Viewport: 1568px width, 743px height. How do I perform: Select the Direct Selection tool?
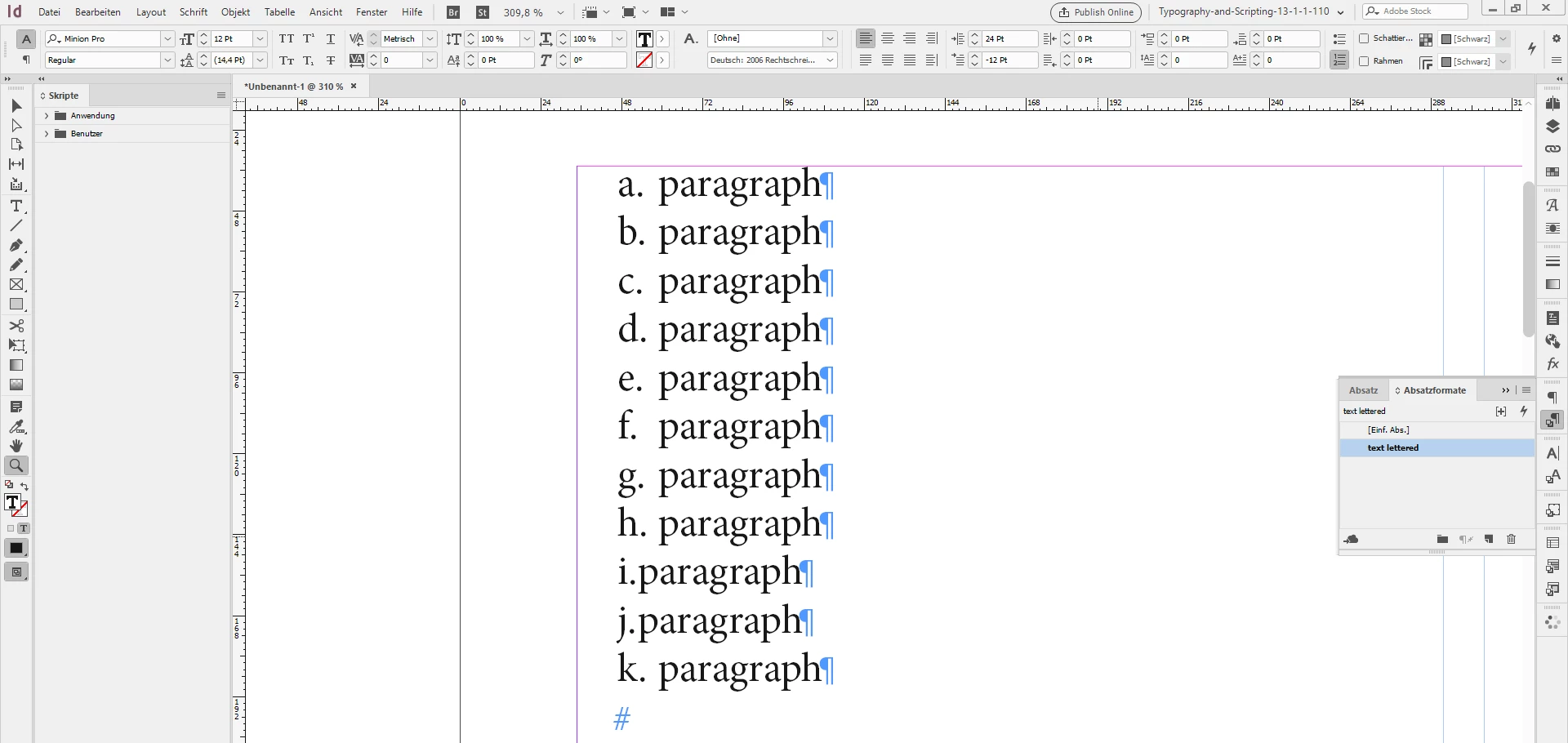click(16, 126)
